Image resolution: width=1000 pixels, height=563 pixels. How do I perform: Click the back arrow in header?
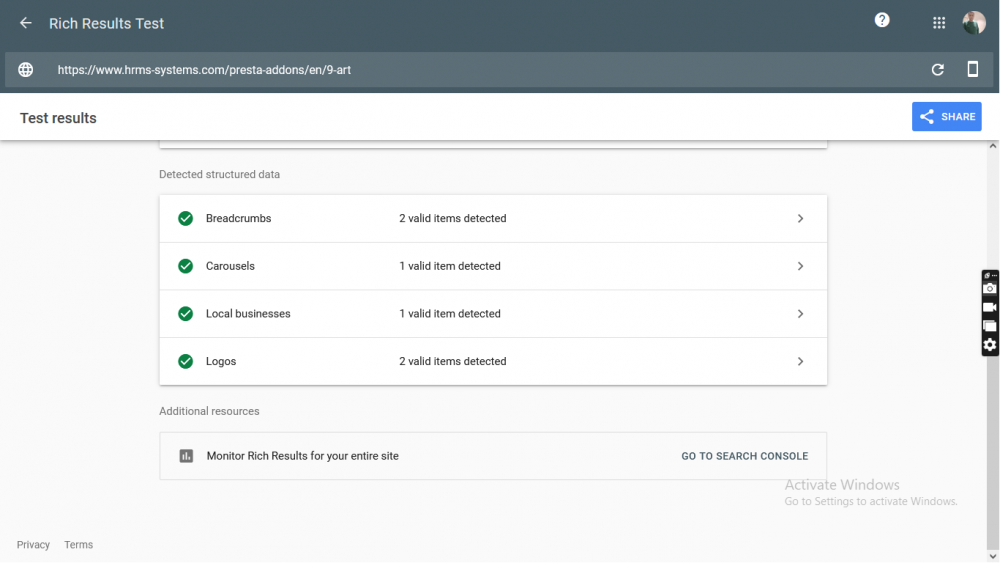coord(26,23)
